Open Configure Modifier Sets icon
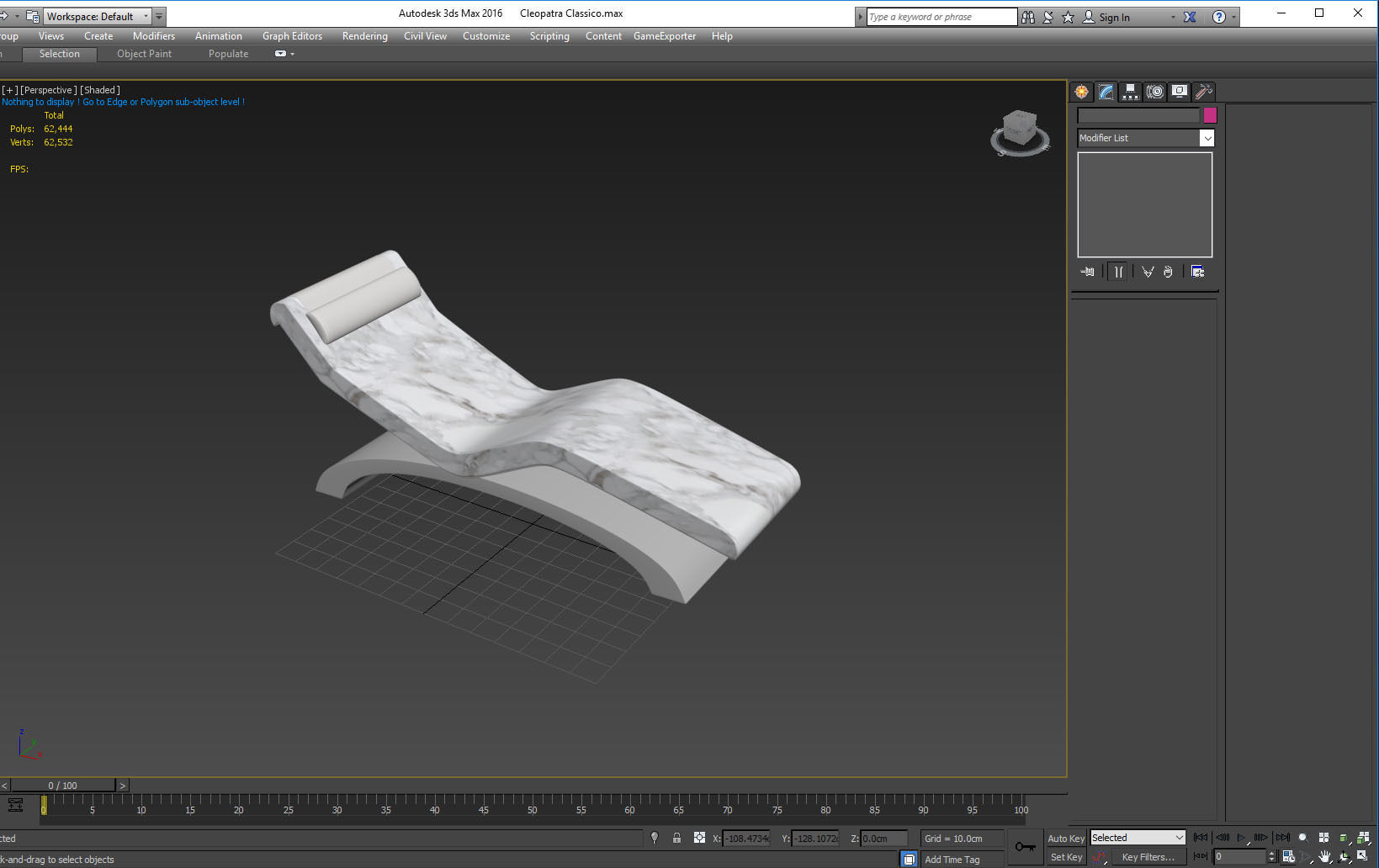 (x=1197, y=272)
